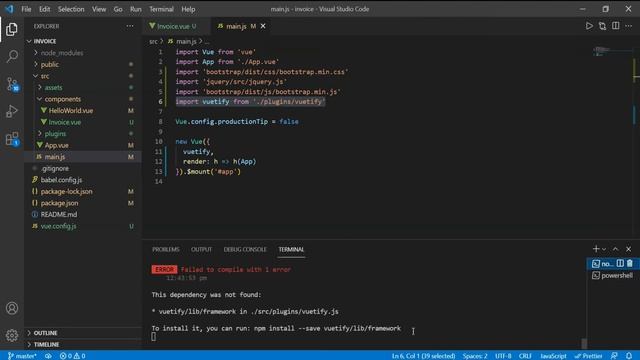The width and height of the screenshot is (640, 360).
Task: Open the Selection menu
Action: click(71, 9)
